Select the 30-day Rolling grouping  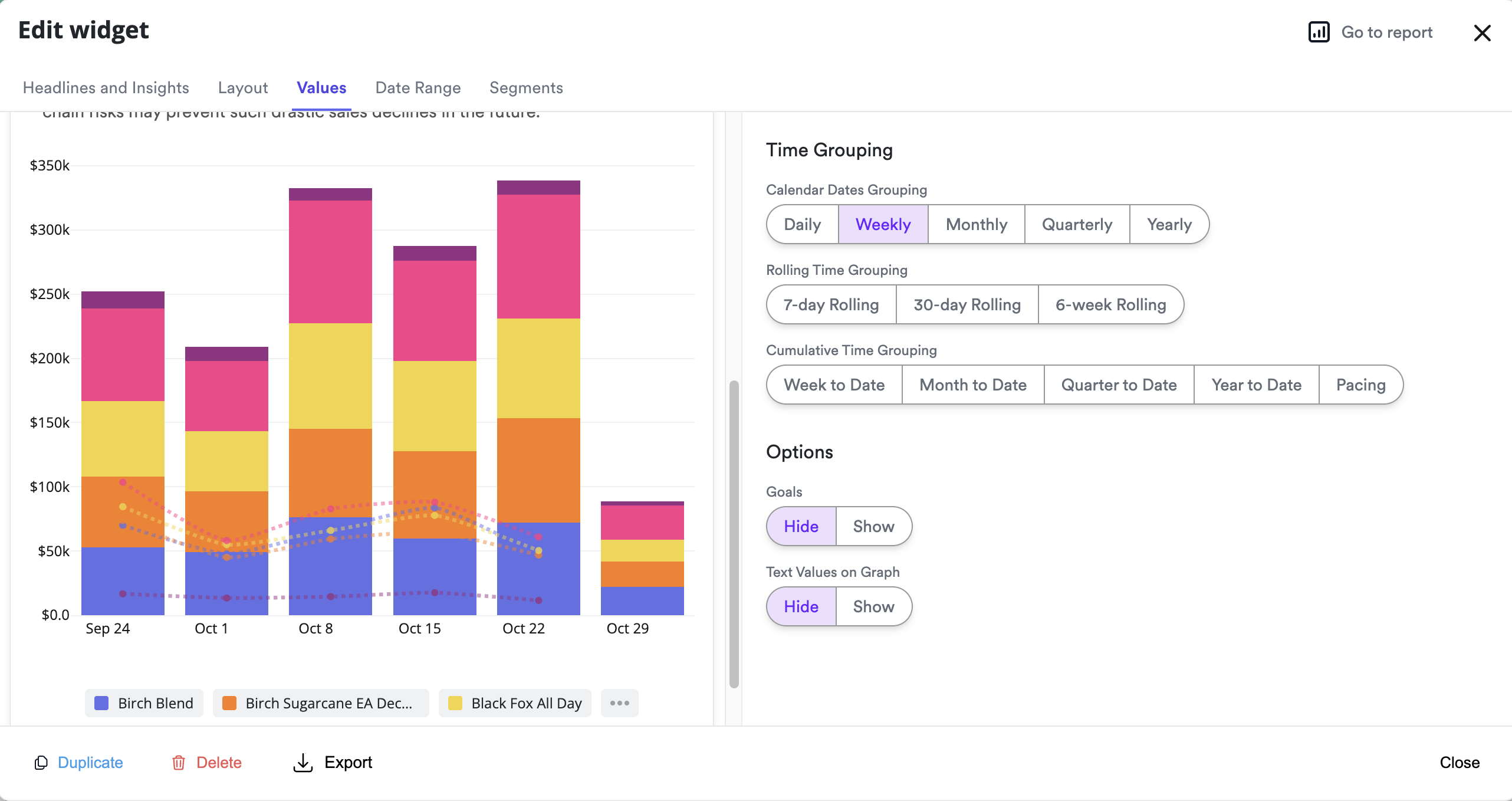[x=967, y=304]
